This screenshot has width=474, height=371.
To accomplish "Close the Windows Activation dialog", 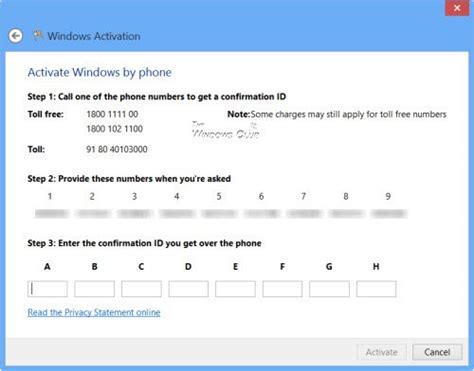I will (x=457, y=8).
